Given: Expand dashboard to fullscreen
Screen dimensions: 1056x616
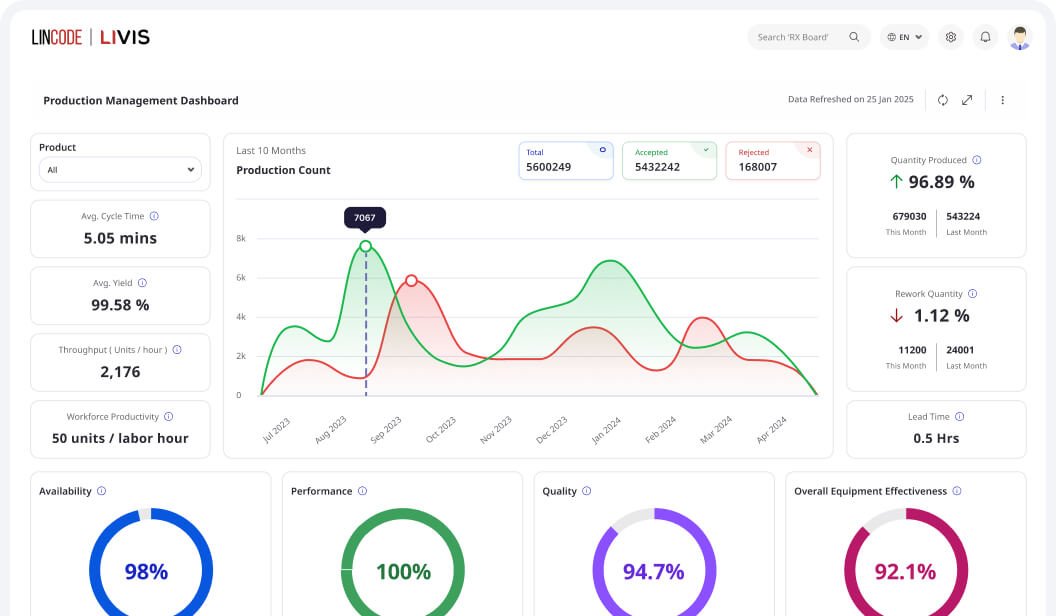Looking at the screenshot, I should click(x=967, y=100).
